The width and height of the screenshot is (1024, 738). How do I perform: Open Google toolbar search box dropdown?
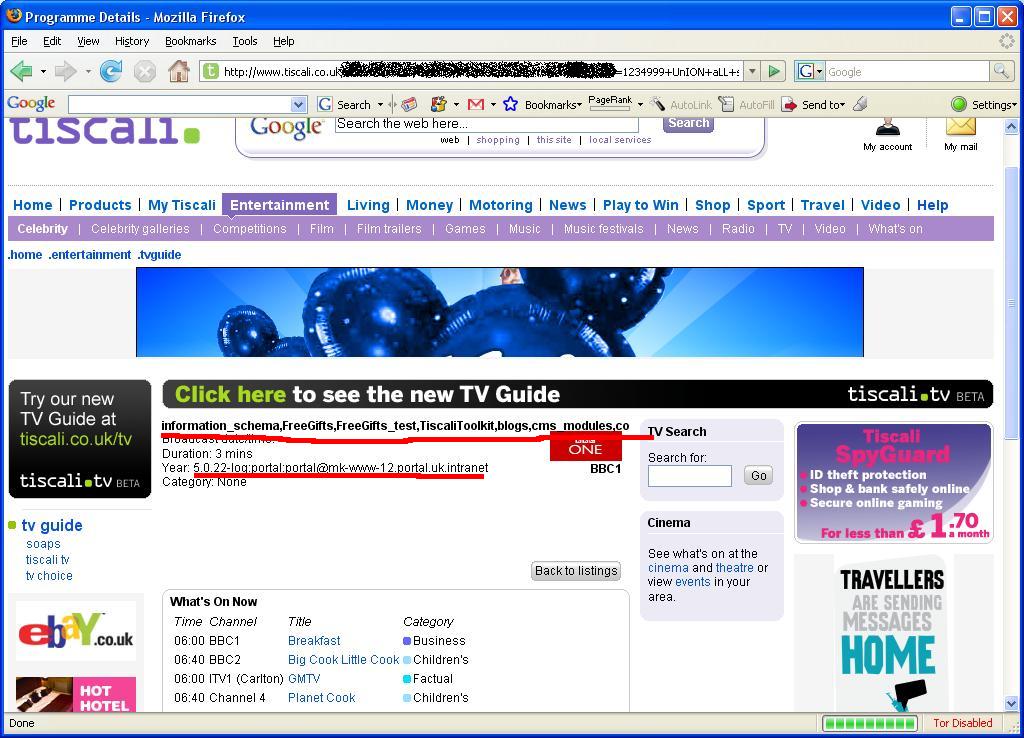coord(298,104)
